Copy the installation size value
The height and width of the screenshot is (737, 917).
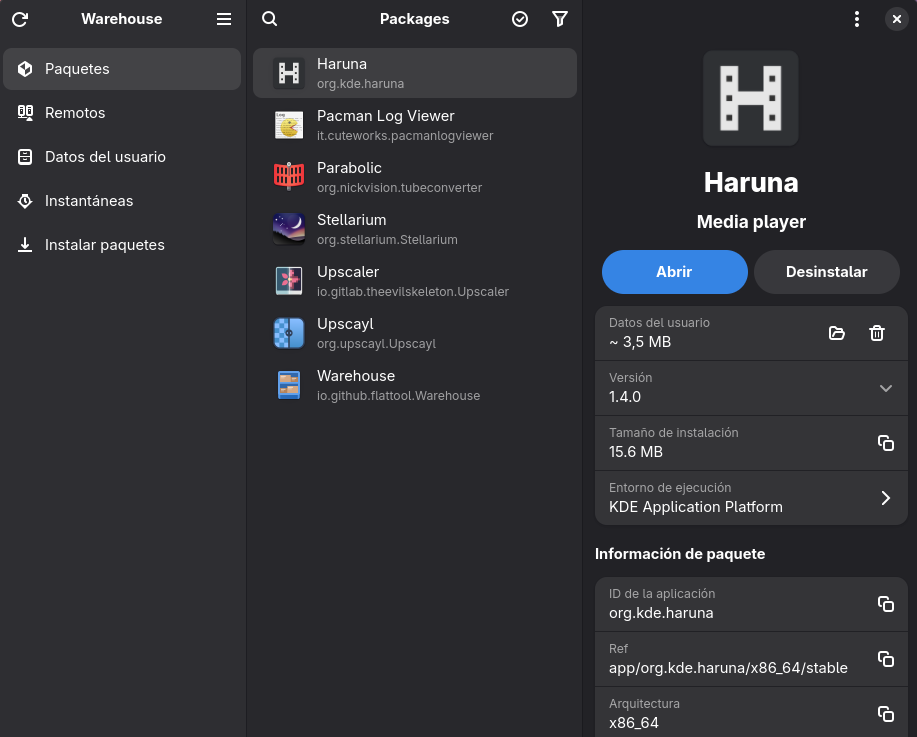tap(885, 443)
